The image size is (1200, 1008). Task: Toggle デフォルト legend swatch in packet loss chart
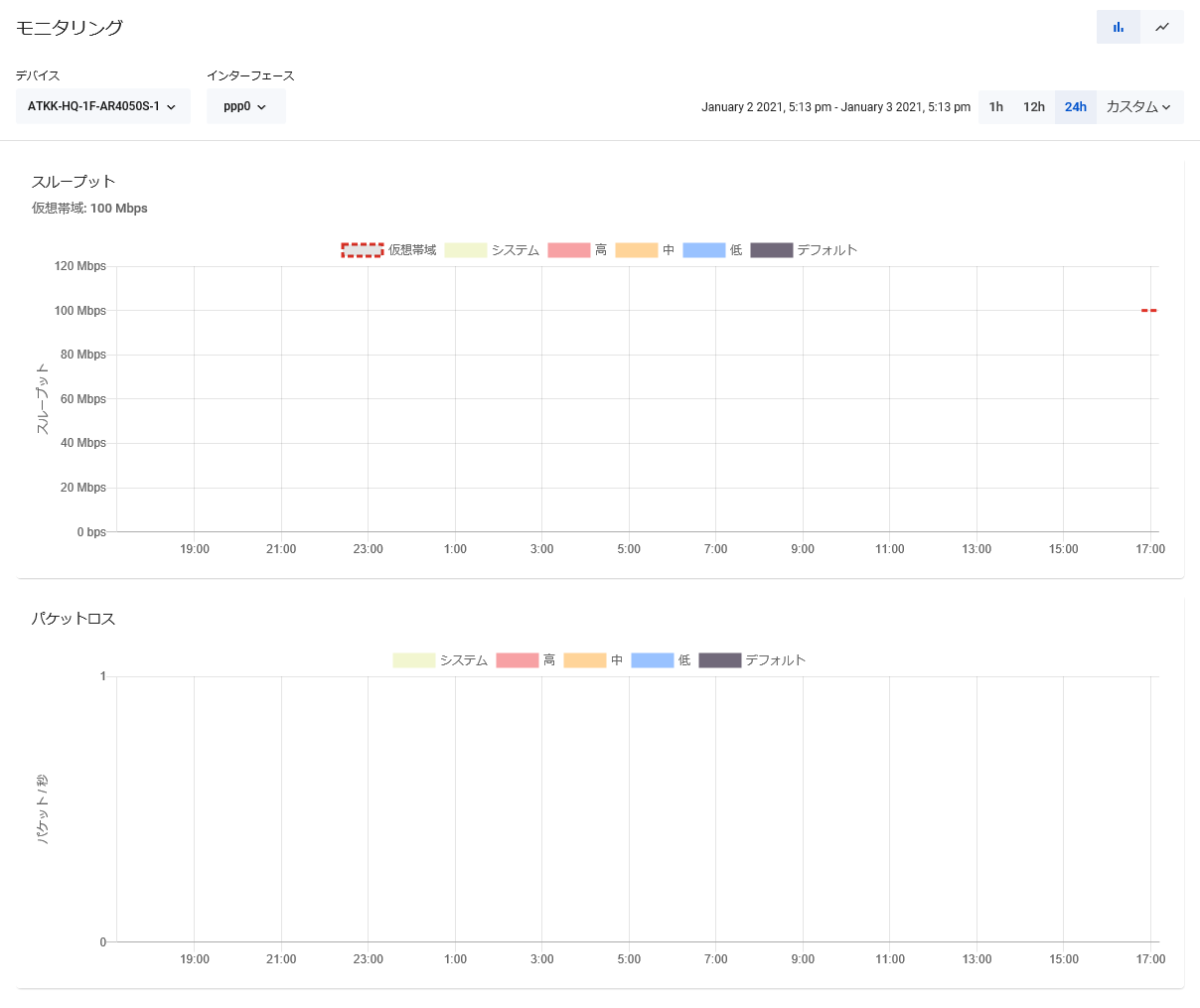click(720, 660)
